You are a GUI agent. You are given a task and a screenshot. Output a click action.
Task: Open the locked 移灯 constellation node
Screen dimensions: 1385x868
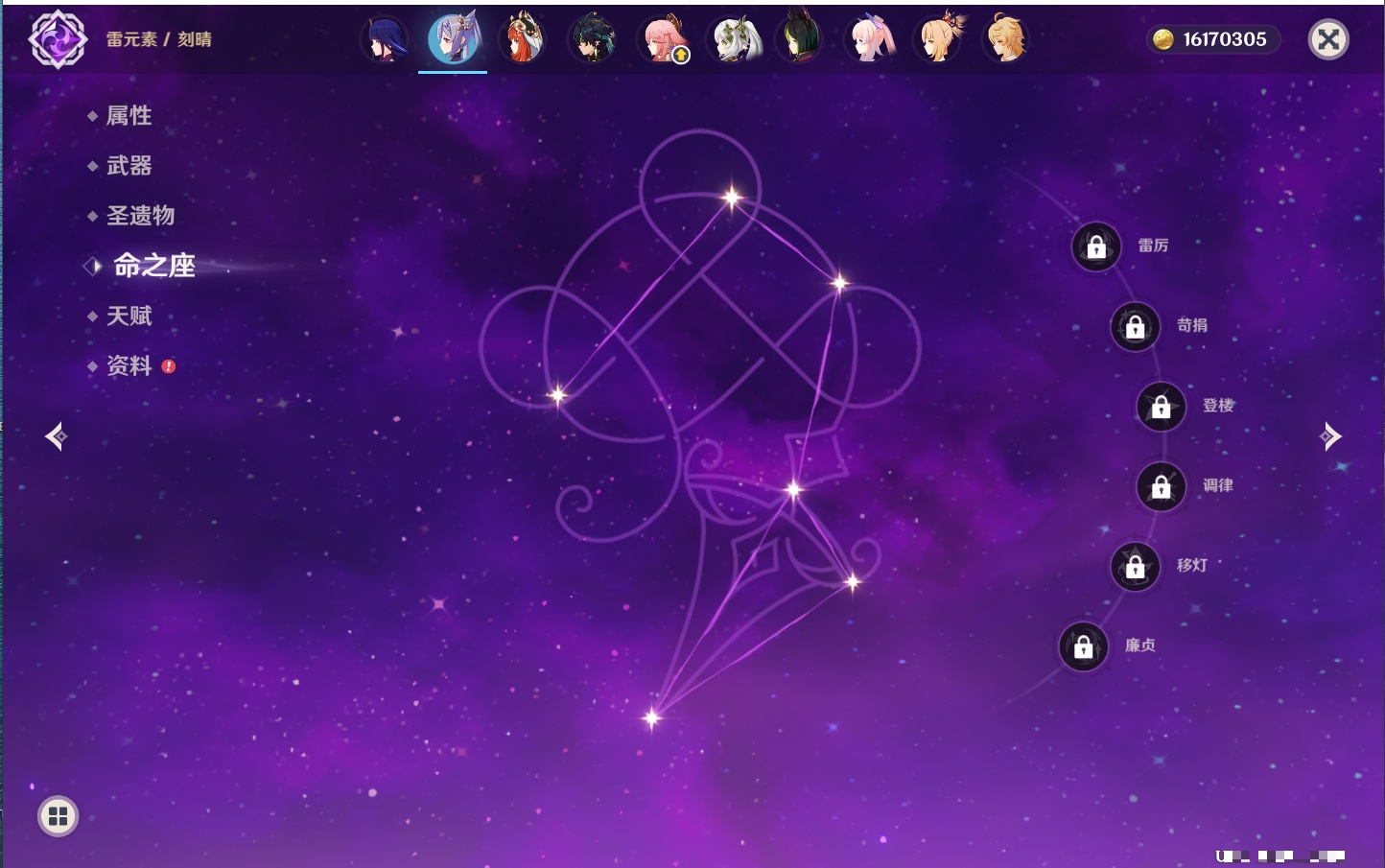pyautogui.click(x=1136, y=566)
